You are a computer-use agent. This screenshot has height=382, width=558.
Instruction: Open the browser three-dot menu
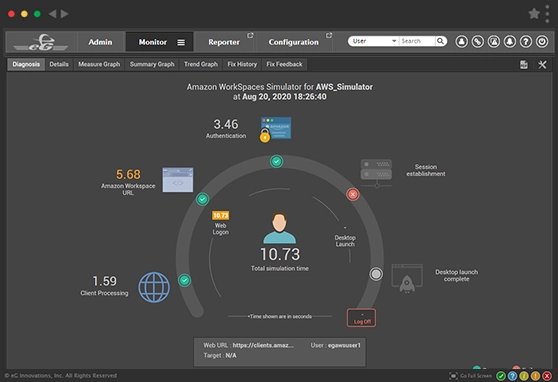[547, 14]
